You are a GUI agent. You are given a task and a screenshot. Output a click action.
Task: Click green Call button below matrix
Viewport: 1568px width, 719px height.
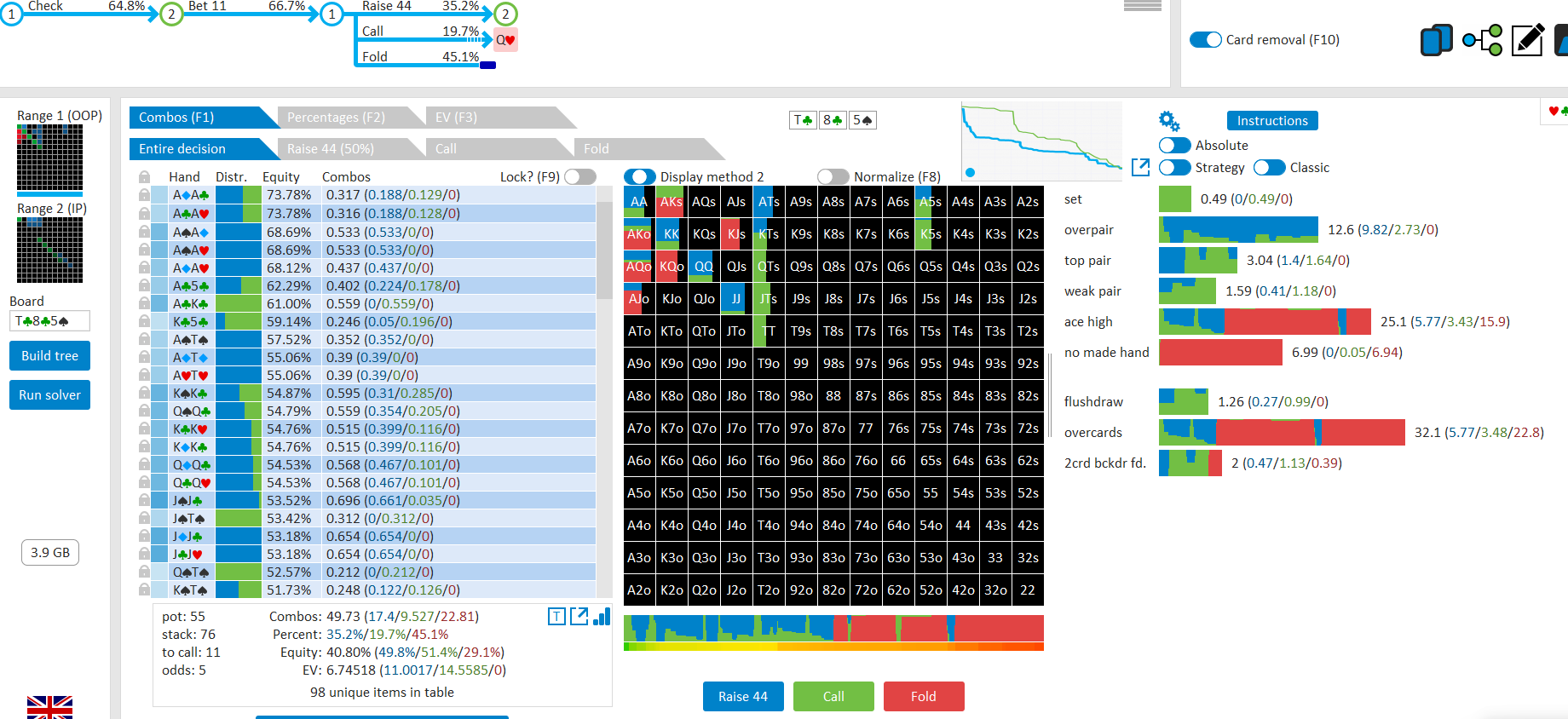(833, 696)
